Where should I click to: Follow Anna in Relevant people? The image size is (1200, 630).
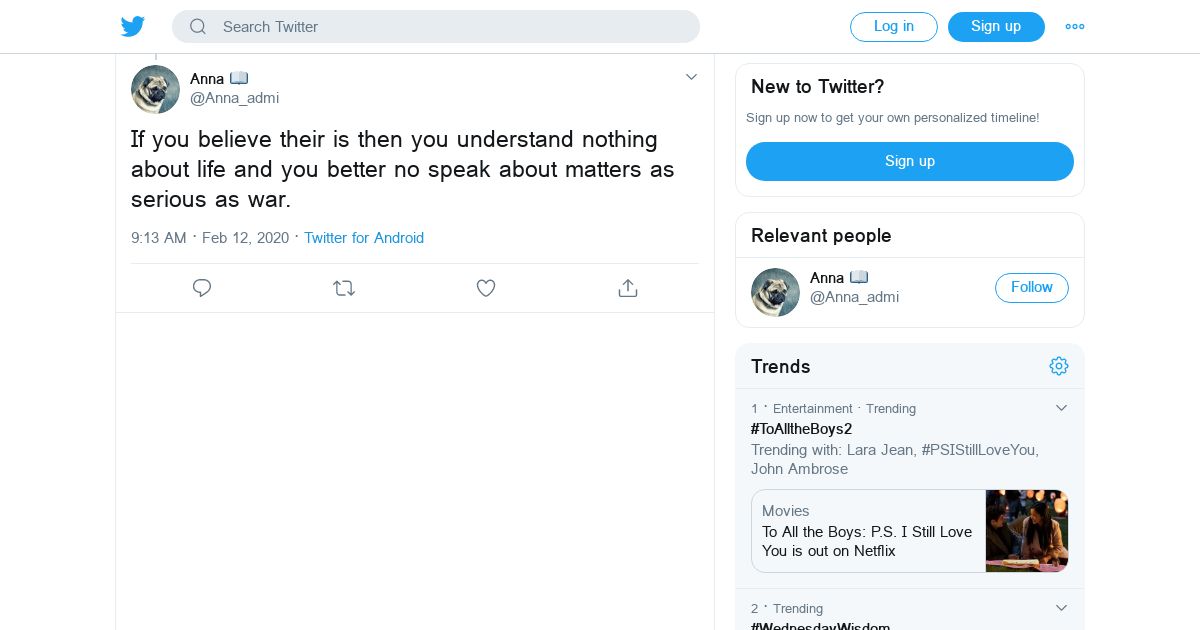point(1031,288)
